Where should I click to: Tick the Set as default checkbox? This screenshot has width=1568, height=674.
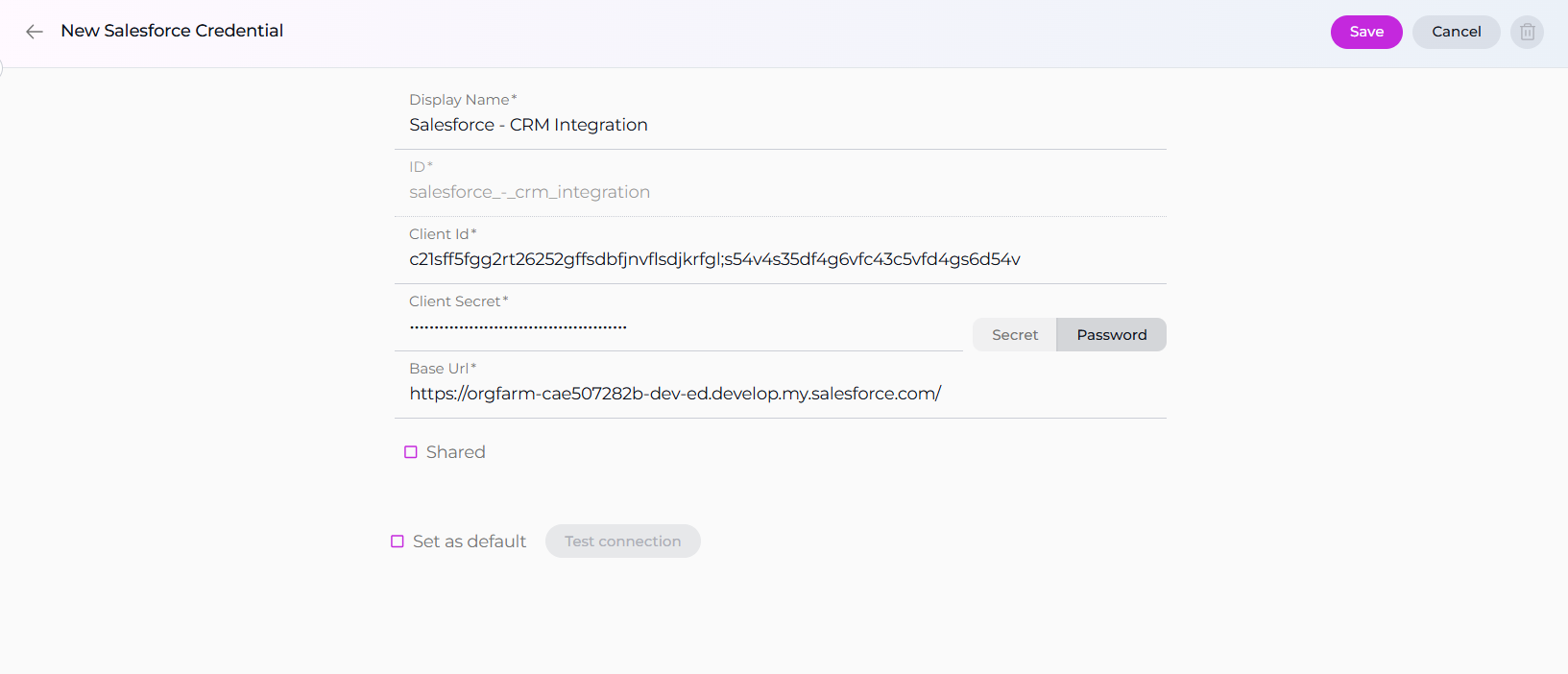[x=398, y=542]
